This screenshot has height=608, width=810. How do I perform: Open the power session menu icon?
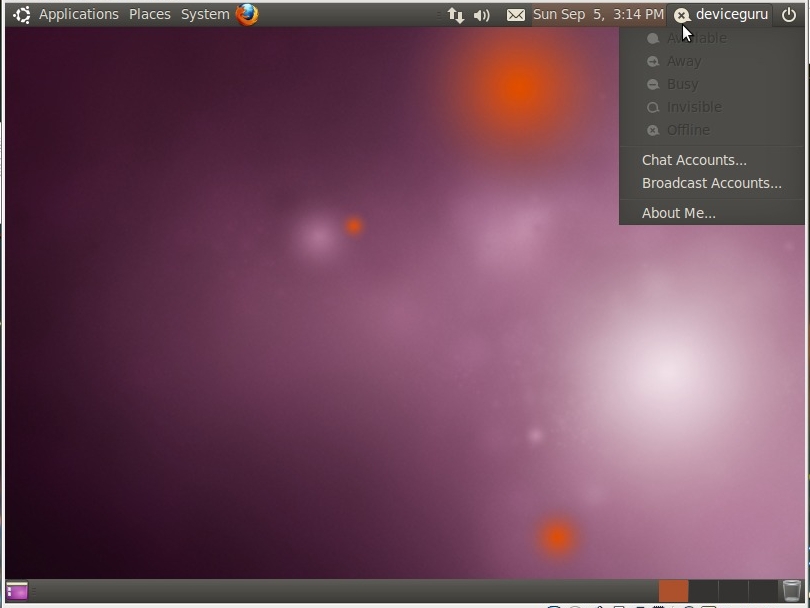click(x=789, y=14)
